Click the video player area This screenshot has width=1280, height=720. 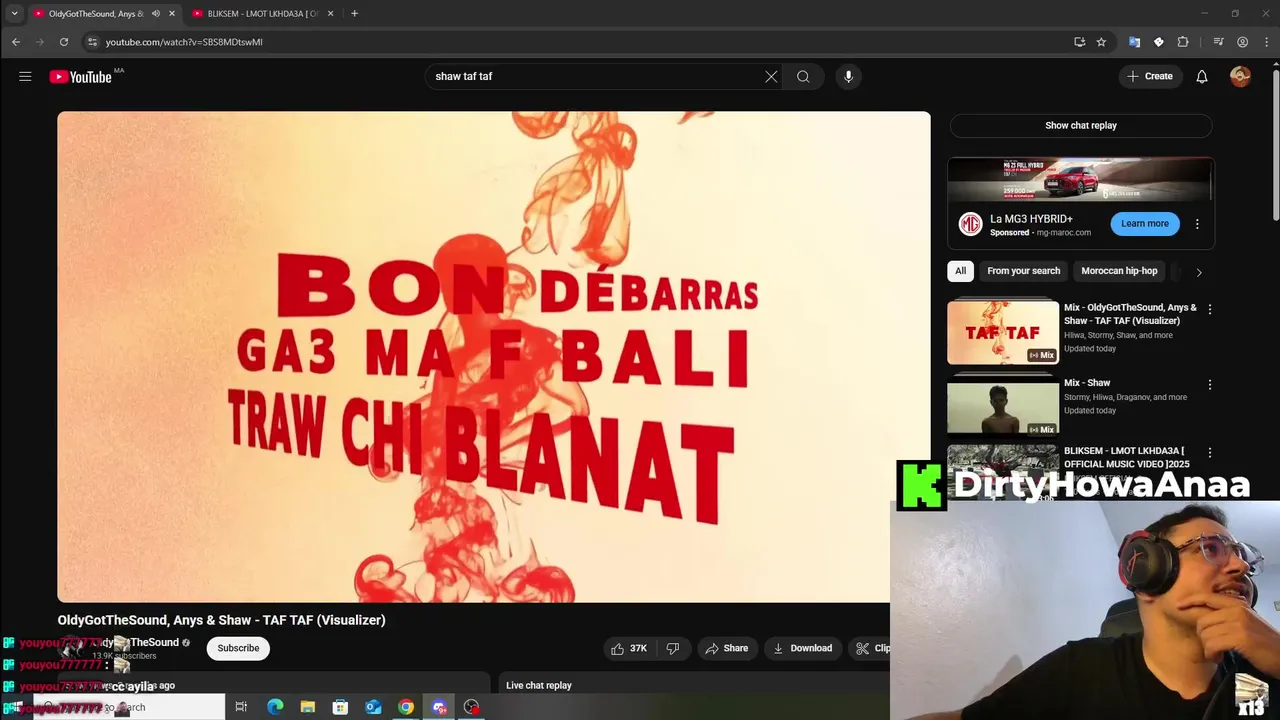point(493,357)
